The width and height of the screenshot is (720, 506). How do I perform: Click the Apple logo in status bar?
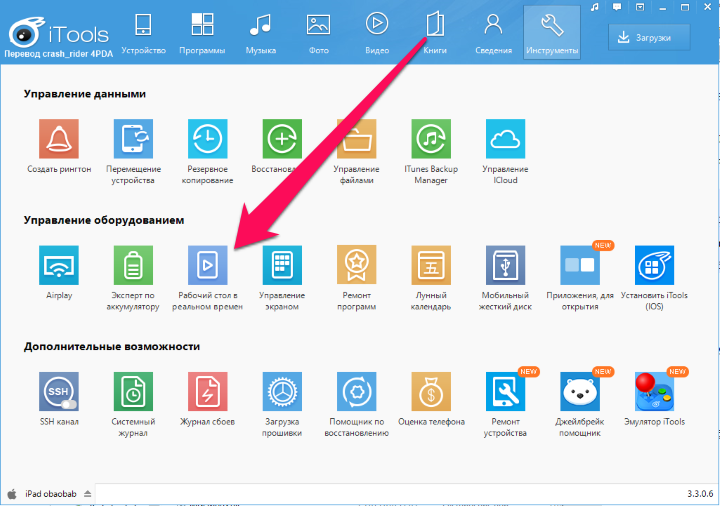tap(12, 494)
